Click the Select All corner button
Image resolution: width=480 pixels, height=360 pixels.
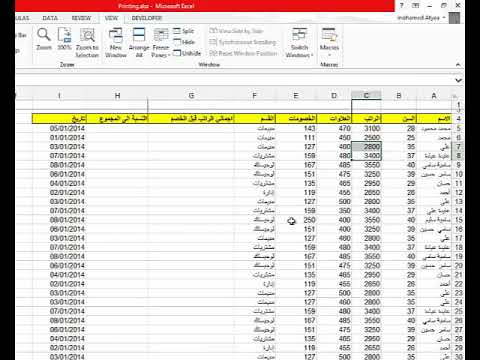click(x=458, y=96)
